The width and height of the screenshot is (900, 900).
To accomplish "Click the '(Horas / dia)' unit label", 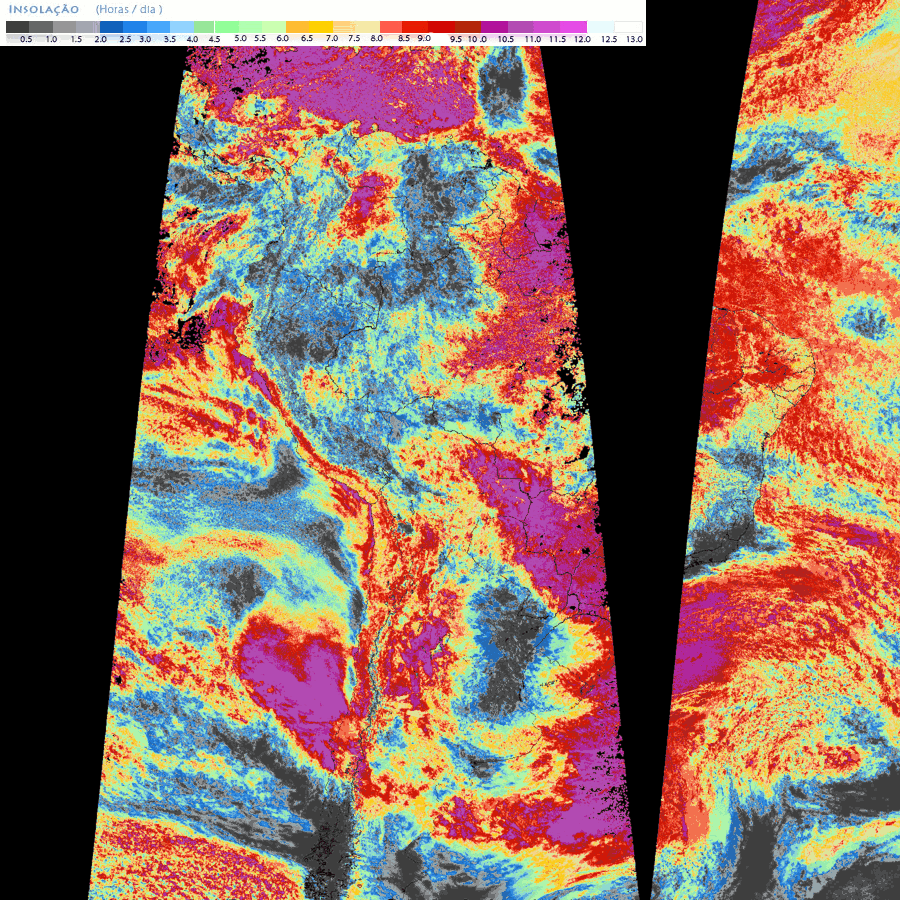I will click(129, 9).
